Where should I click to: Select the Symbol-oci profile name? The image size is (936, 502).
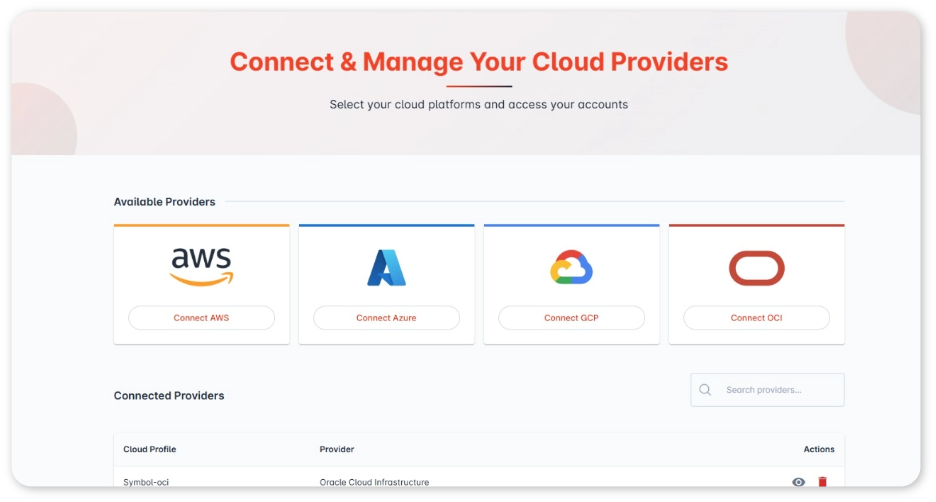pos(146,482)
